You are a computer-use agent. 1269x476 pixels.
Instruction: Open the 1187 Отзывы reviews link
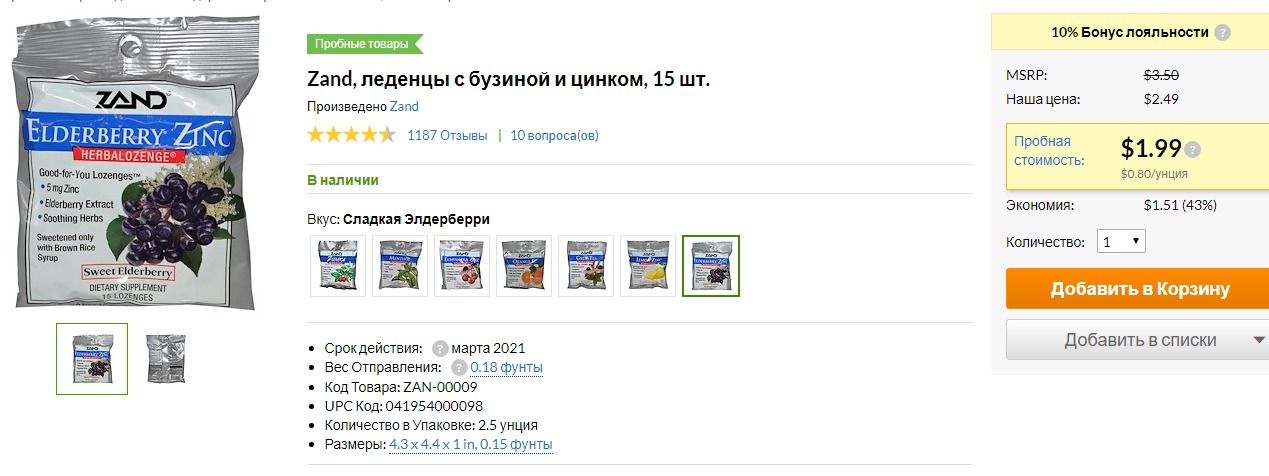[447, 135]
